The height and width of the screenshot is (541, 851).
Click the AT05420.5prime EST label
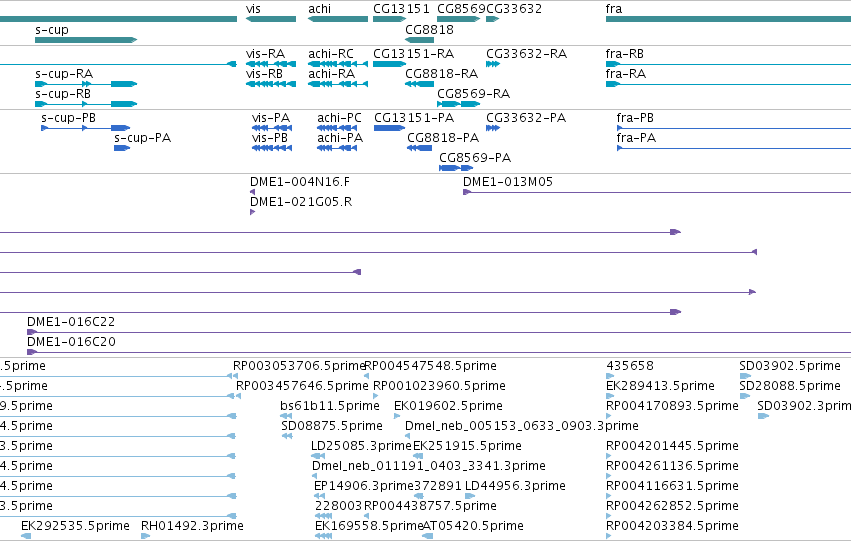click(x=473, y=526)
